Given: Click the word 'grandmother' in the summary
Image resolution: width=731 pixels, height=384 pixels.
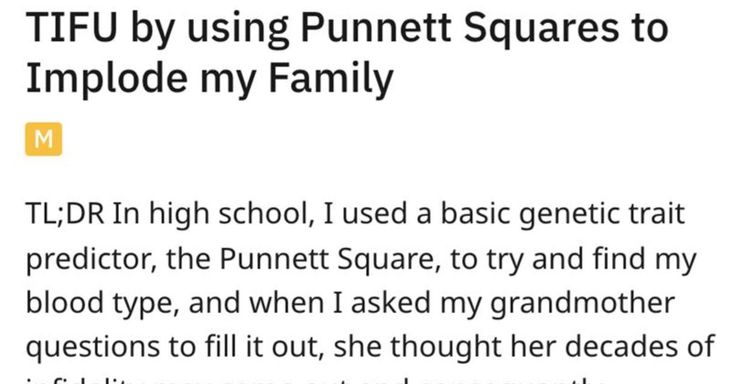Looking at the screenshot, I should (x=582, y=304).
